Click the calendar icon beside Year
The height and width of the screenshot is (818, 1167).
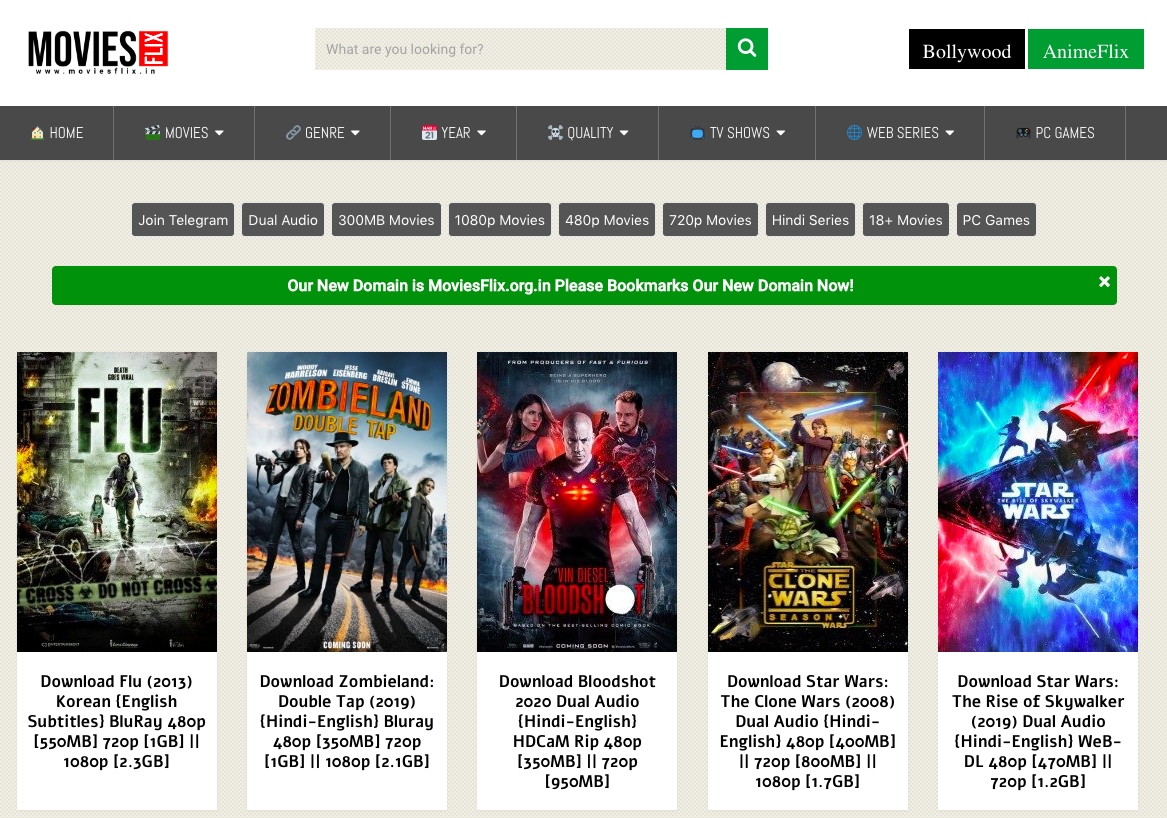(429, 133)
